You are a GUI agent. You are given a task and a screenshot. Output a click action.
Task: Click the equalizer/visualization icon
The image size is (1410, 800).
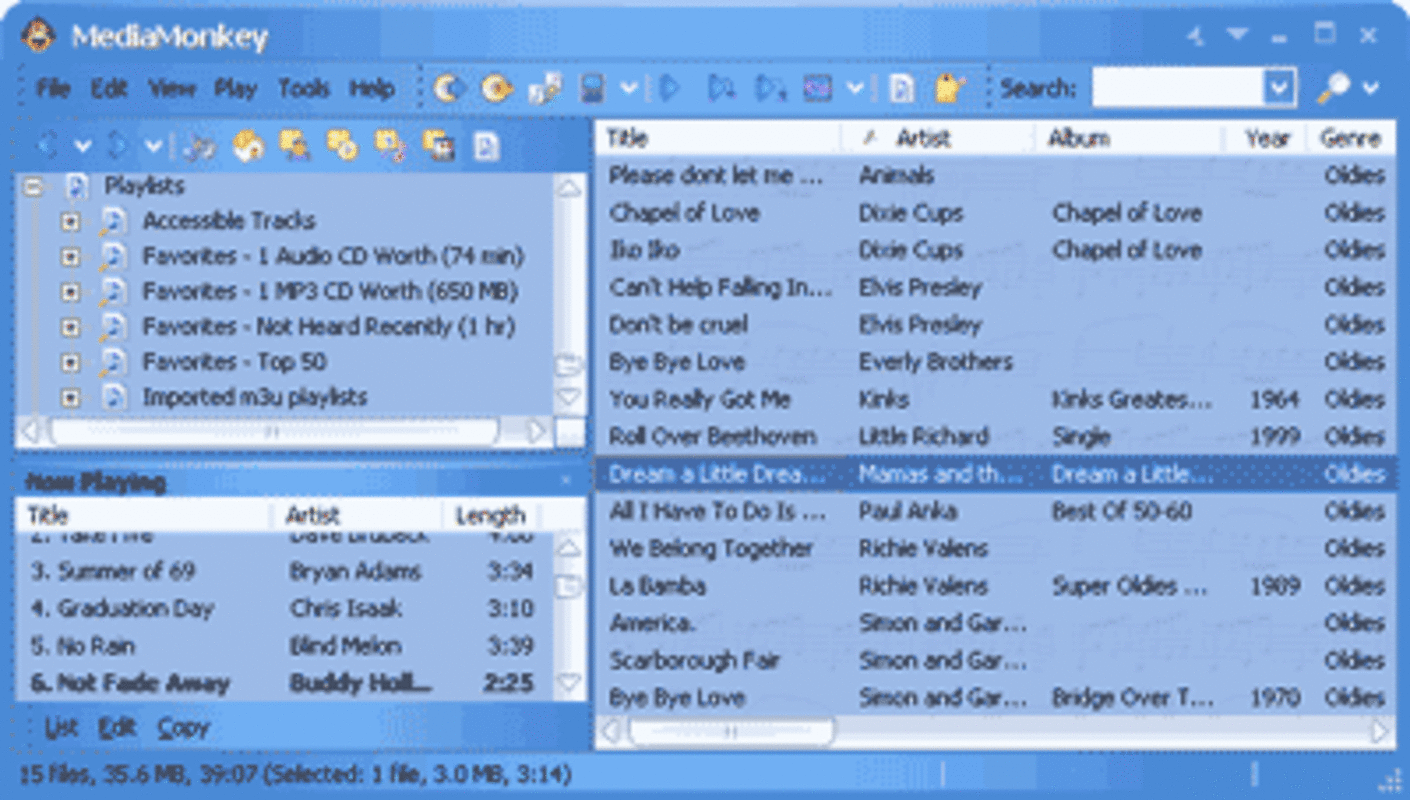pos(820,88)
